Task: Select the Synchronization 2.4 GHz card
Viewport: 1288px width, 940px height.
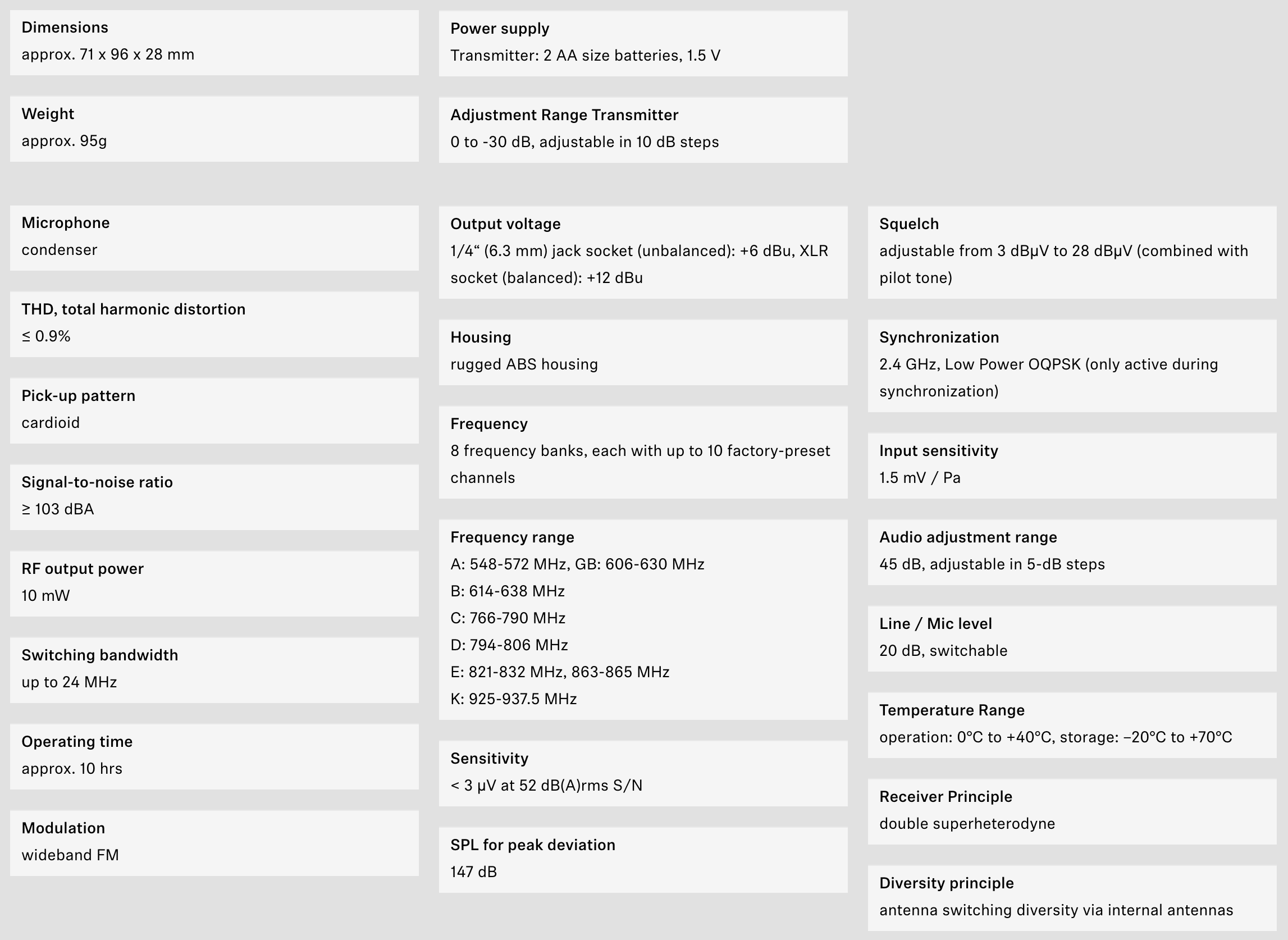Action: point(1072,366)
